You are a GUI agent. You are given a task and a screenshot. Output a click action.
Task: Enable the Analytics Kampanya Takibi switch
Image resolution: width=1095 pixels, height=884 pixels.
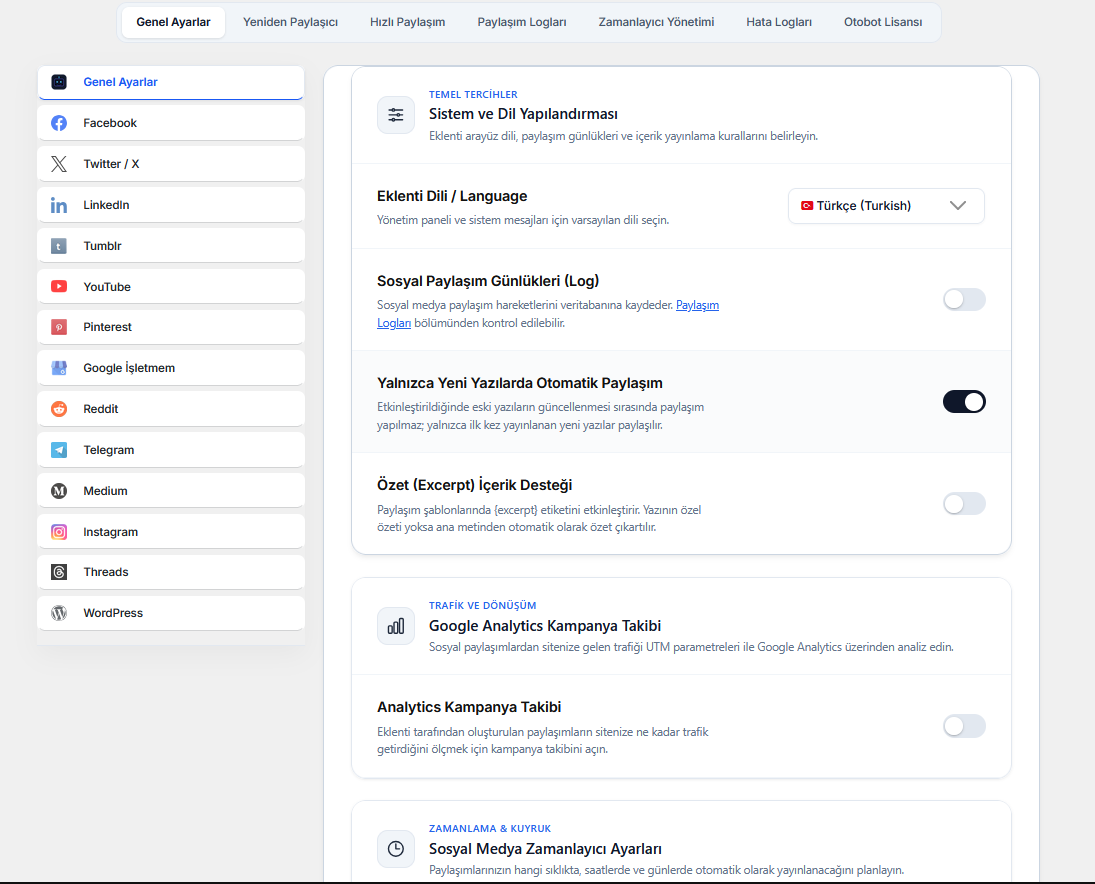[x=964, y=726]
